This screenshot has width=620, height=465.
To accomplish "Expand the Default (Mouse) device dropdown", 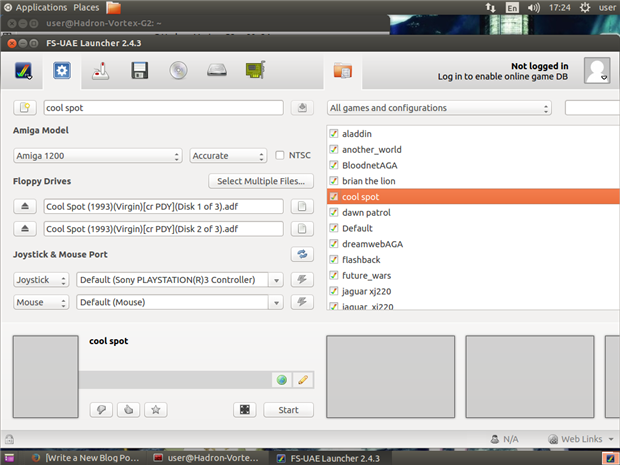I will pos(276,302).
